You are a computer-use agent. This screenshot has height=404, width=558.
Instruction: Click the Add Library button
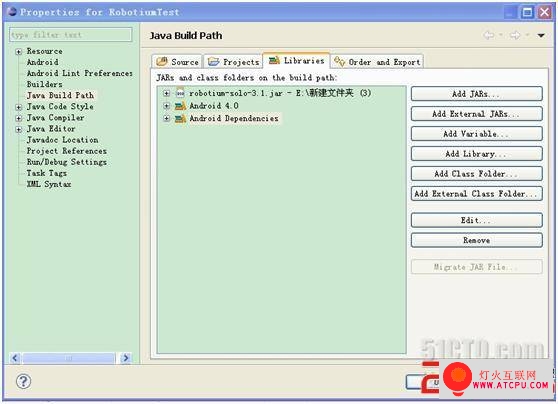[x=477, y=154]
